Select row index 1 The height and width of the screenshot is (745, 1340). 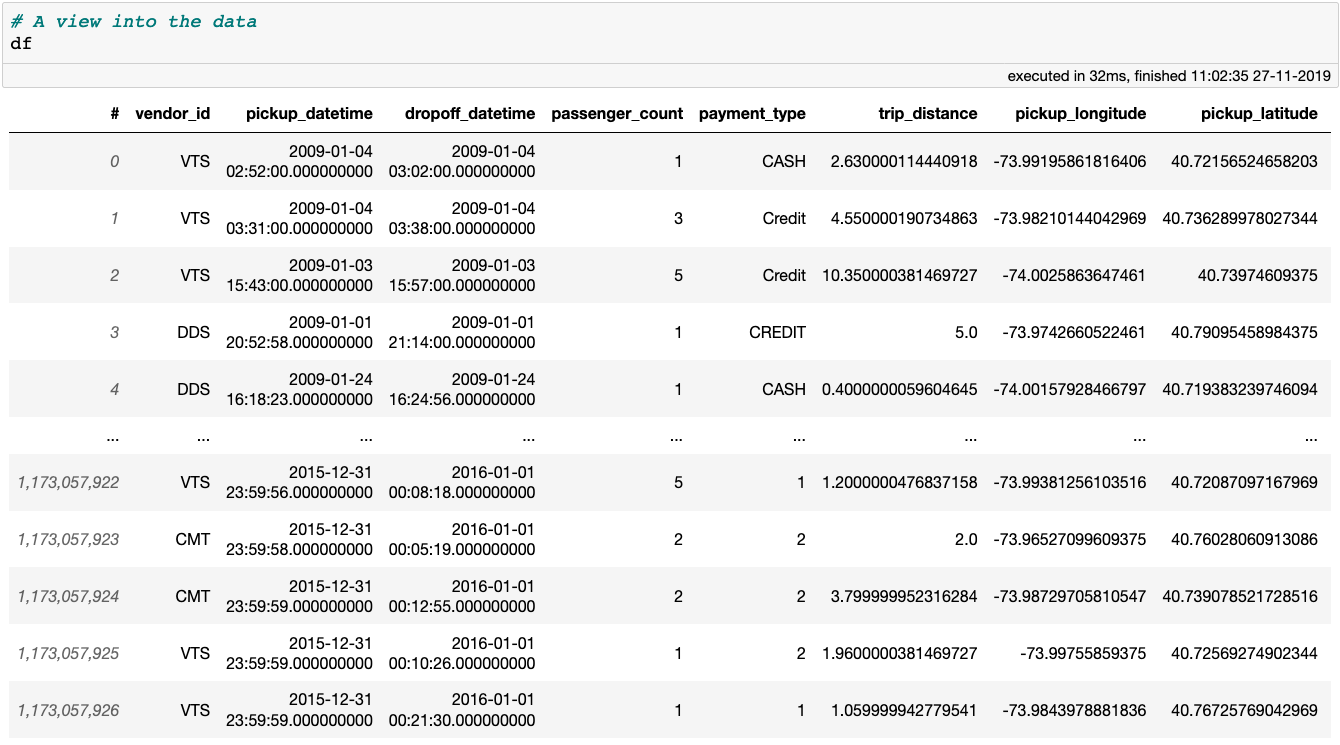pyautogui.click(x=115, y=218)
